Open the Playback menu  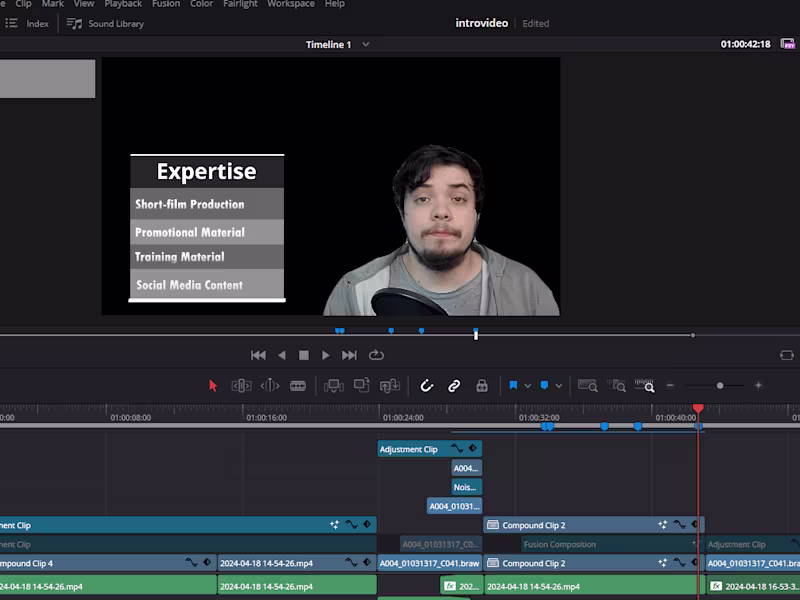[122, 4]
